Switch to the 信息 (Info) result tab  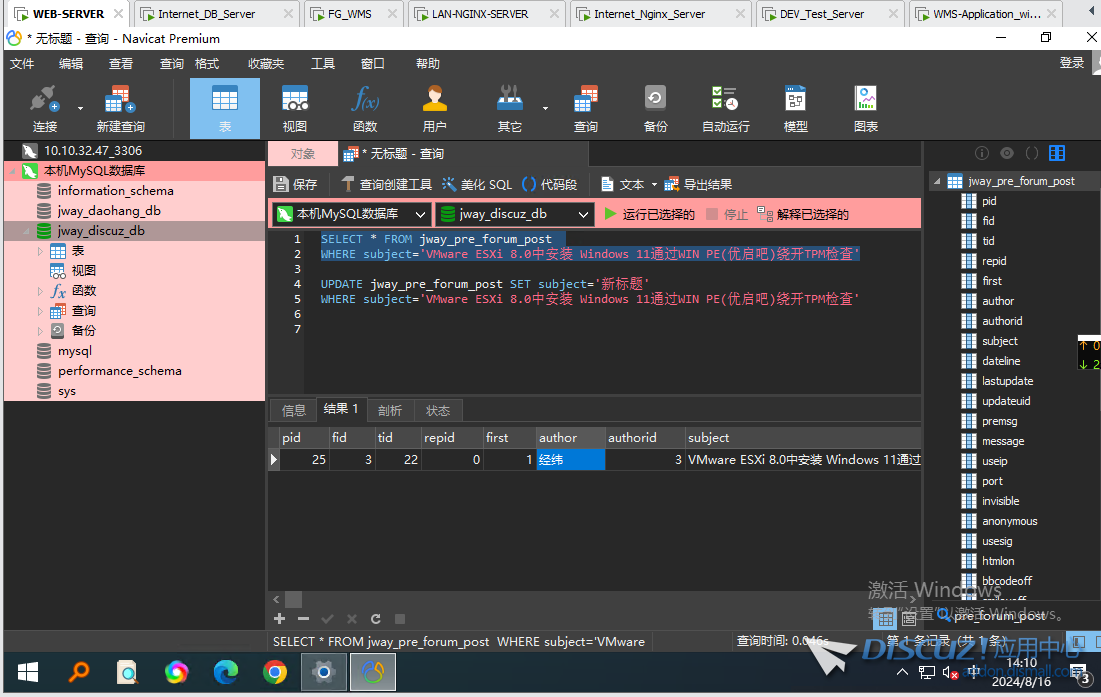click(x=294, y=410)
